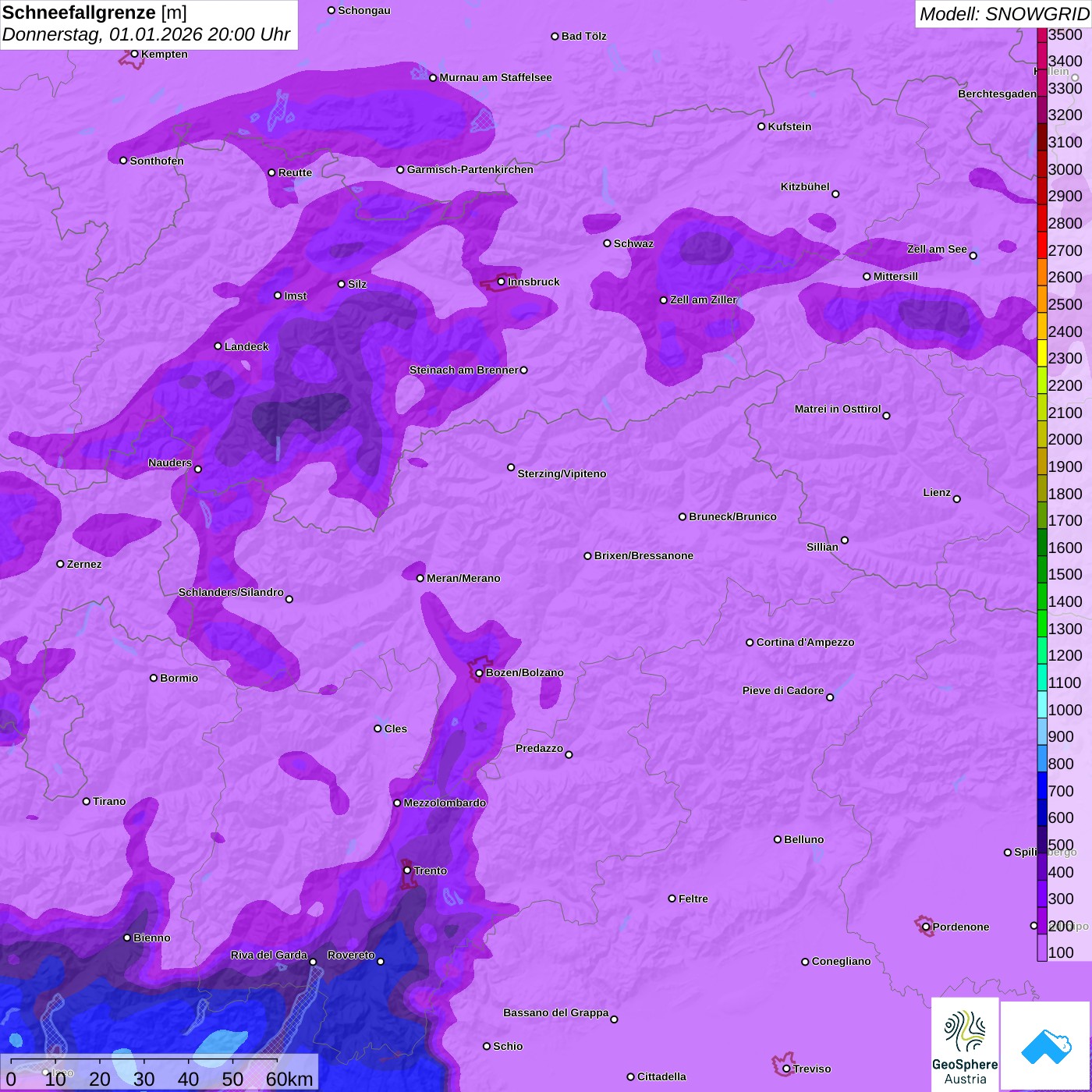Click the GeoSphere Austria logo

click(x=965, y=1045)
